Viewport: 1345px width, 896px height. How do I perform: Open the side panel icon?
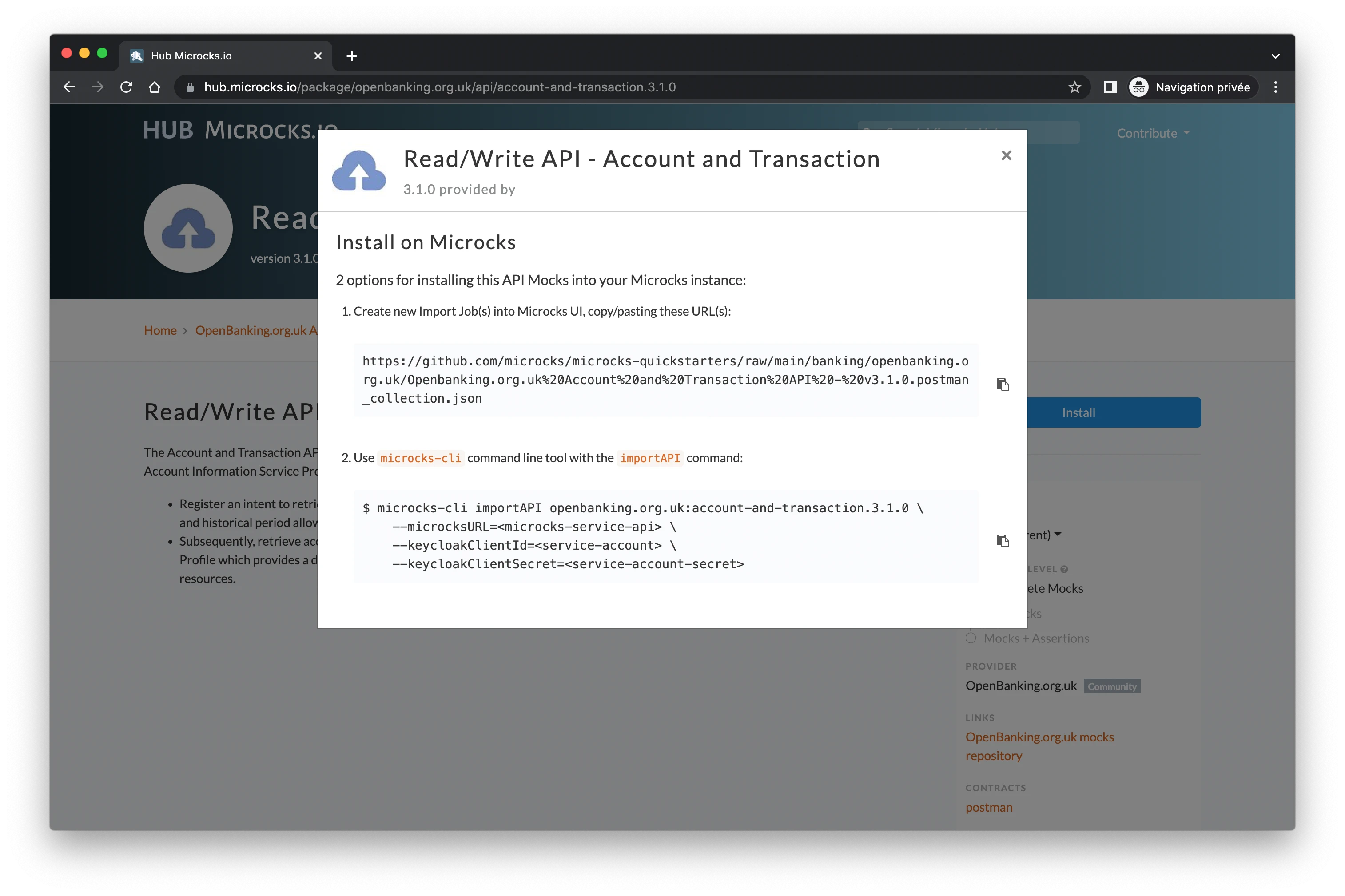[1110, 87]
